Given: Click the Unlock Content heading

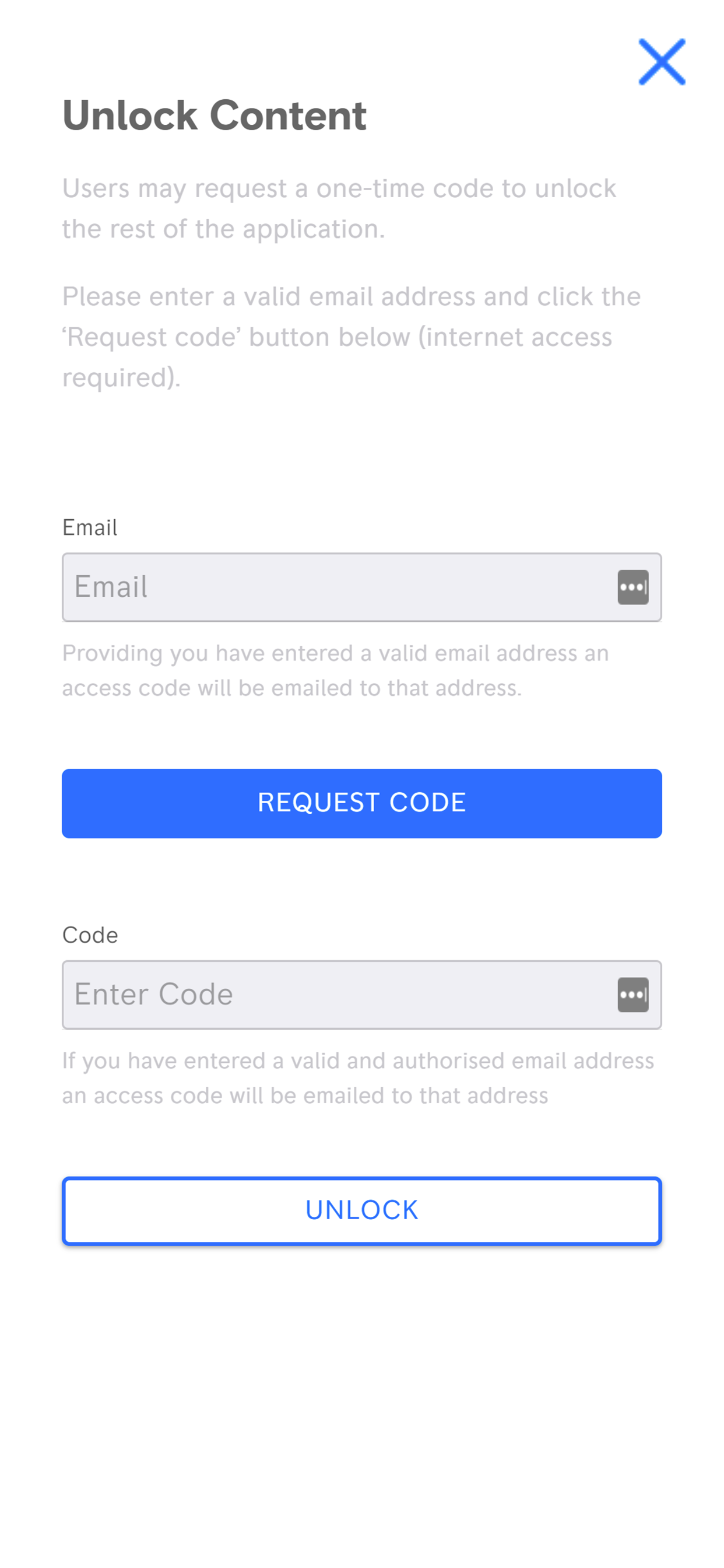Looking at the screenshot, I should pyautogui.click(x=214, y=115).
